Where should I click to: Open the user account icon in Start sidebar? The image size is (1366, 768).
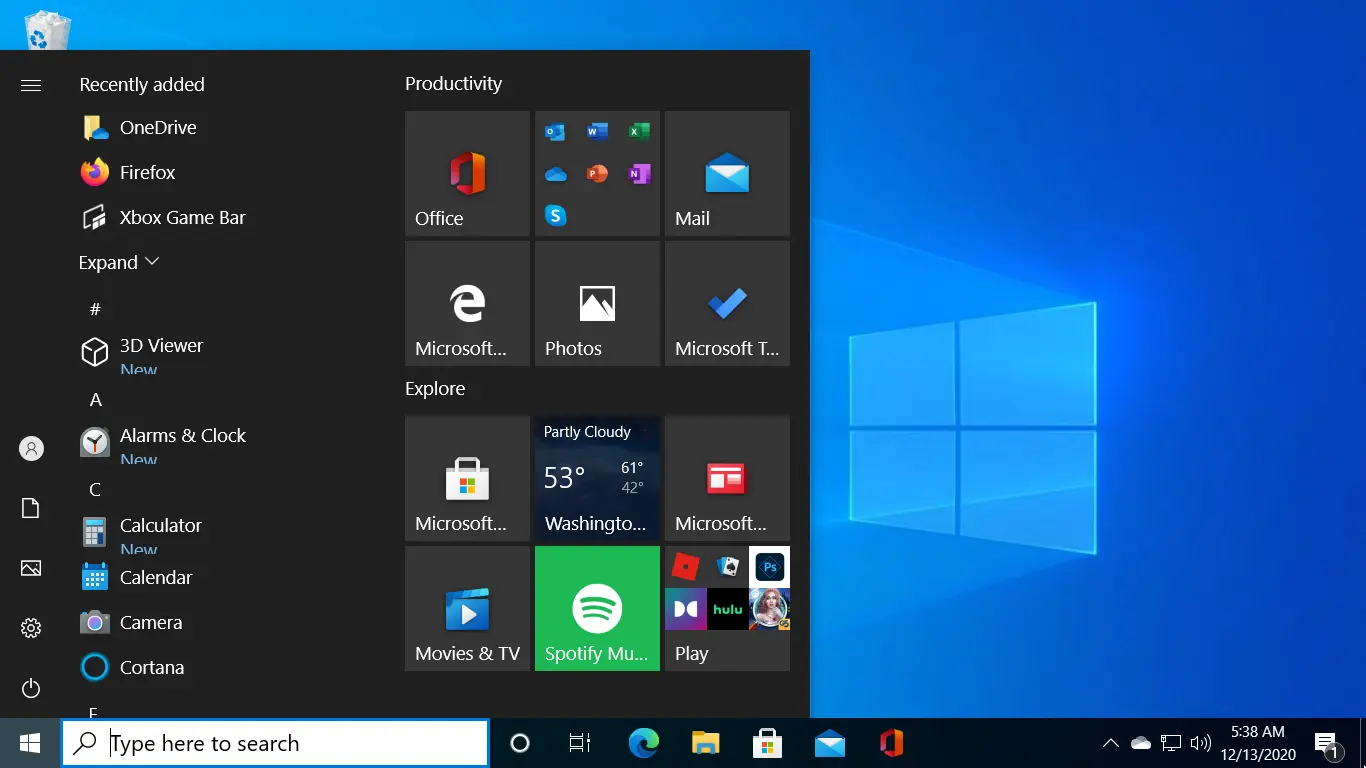click(31, 448)
